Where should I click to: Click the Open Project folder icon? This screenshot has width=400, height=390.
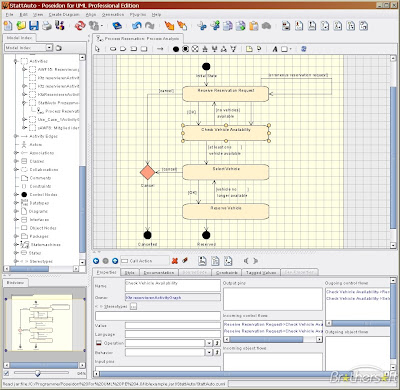point(21,26)
